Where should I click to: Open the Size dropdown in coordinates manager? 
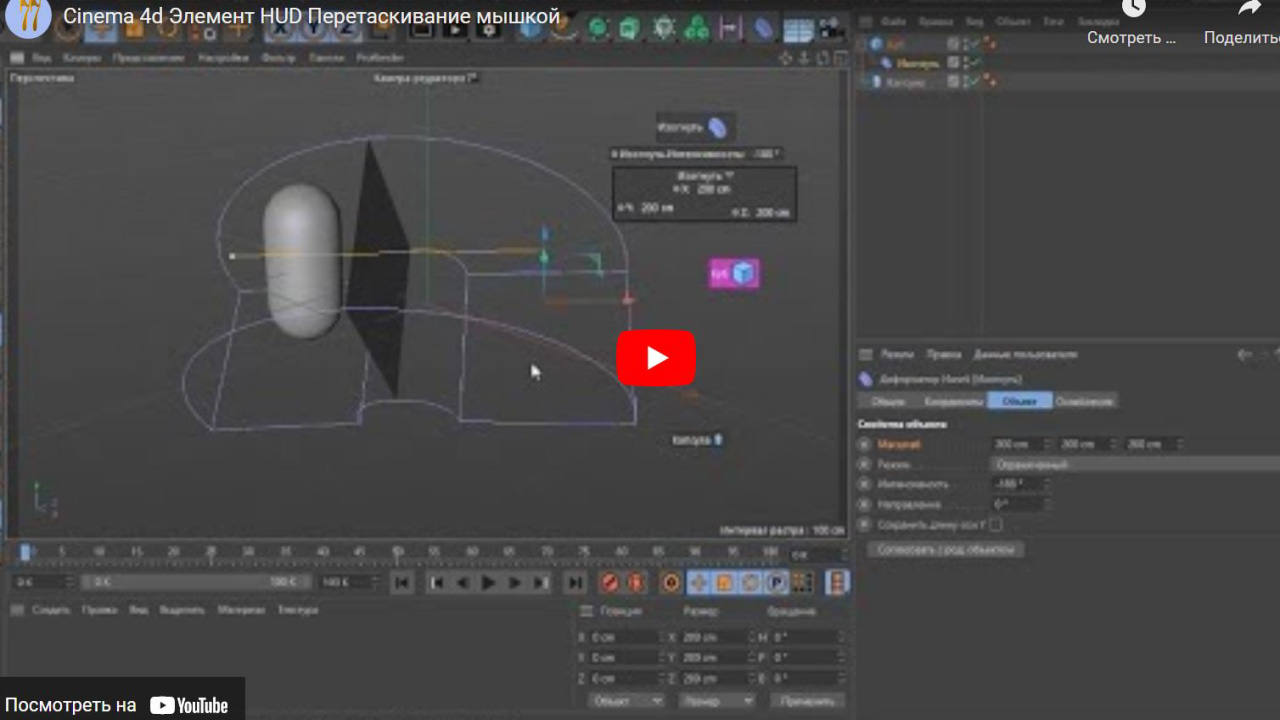pos(716,700)
